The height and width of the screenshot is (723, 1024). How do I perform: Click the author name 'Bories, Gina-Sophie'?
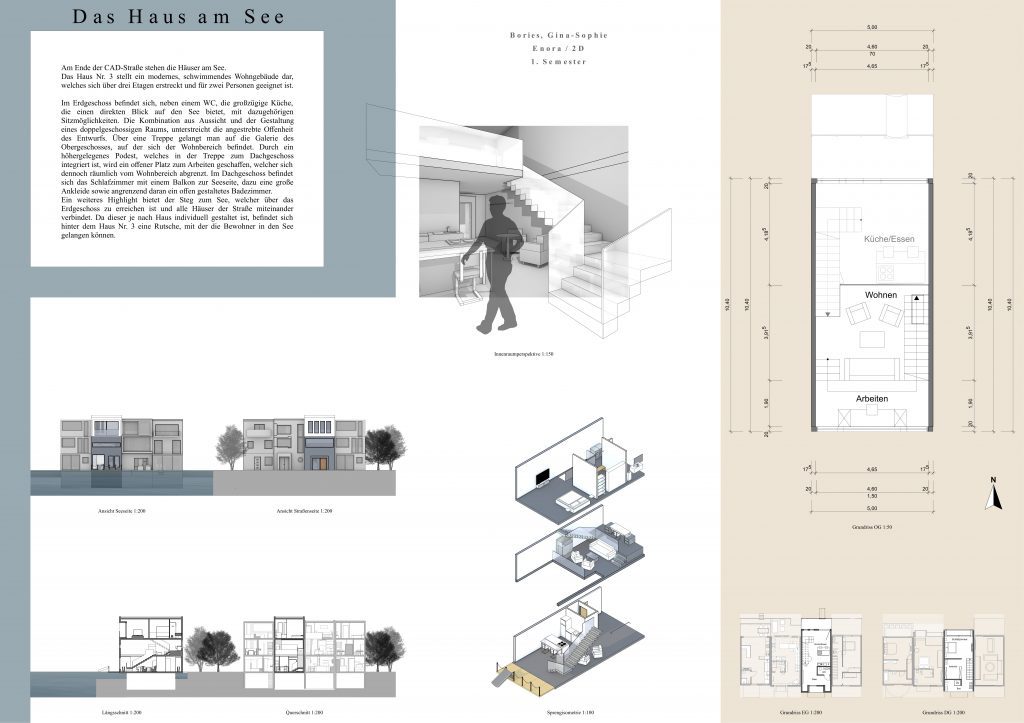tap(558, 35)
